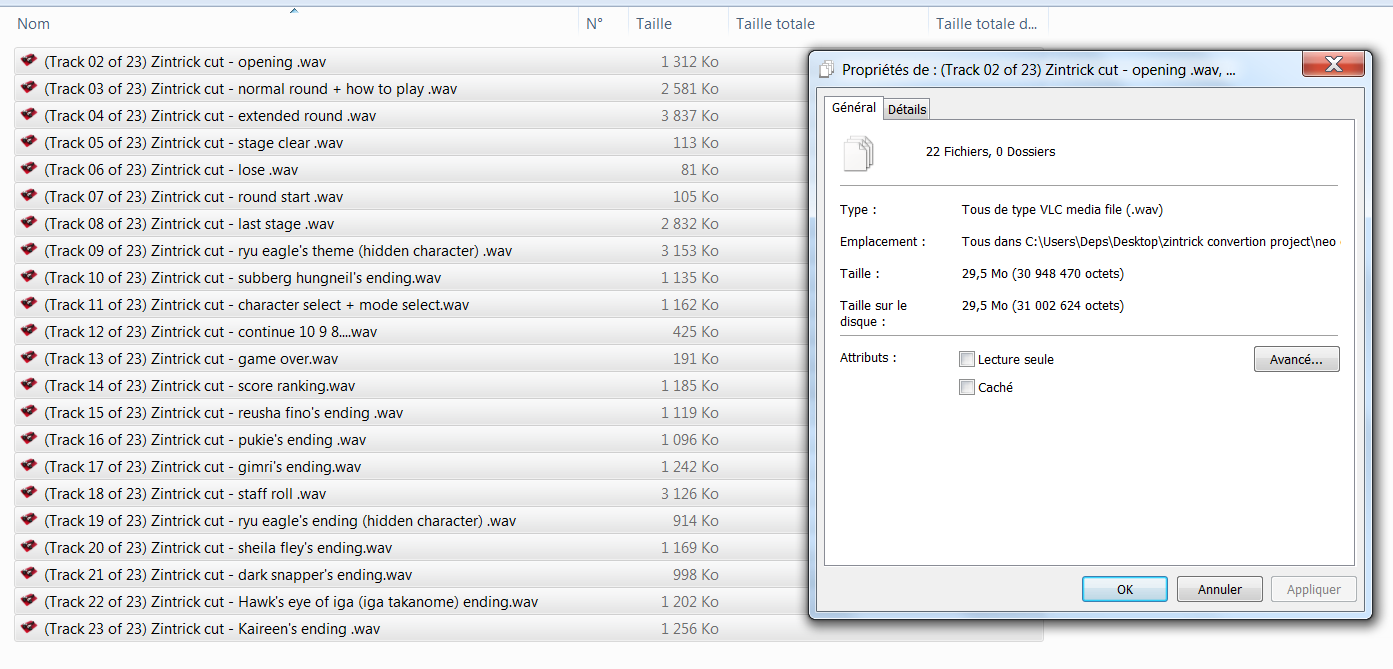1393x669 pixels.
Task: Click the 1 256 Ko size cell
Action: pos(689,629)
